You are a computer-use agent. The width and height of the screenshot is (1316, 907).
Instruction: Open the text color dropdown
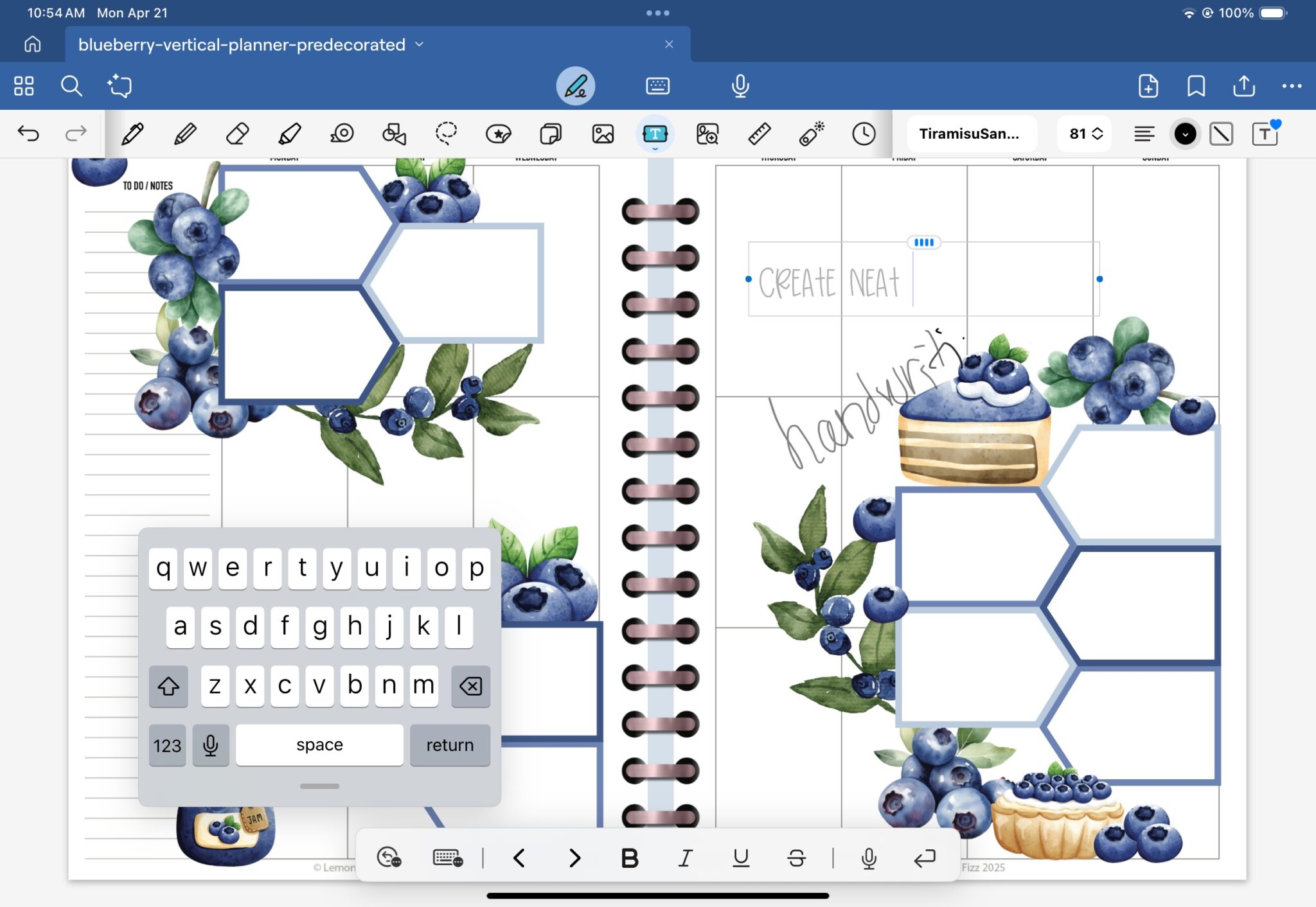(x=1185, y=134)
